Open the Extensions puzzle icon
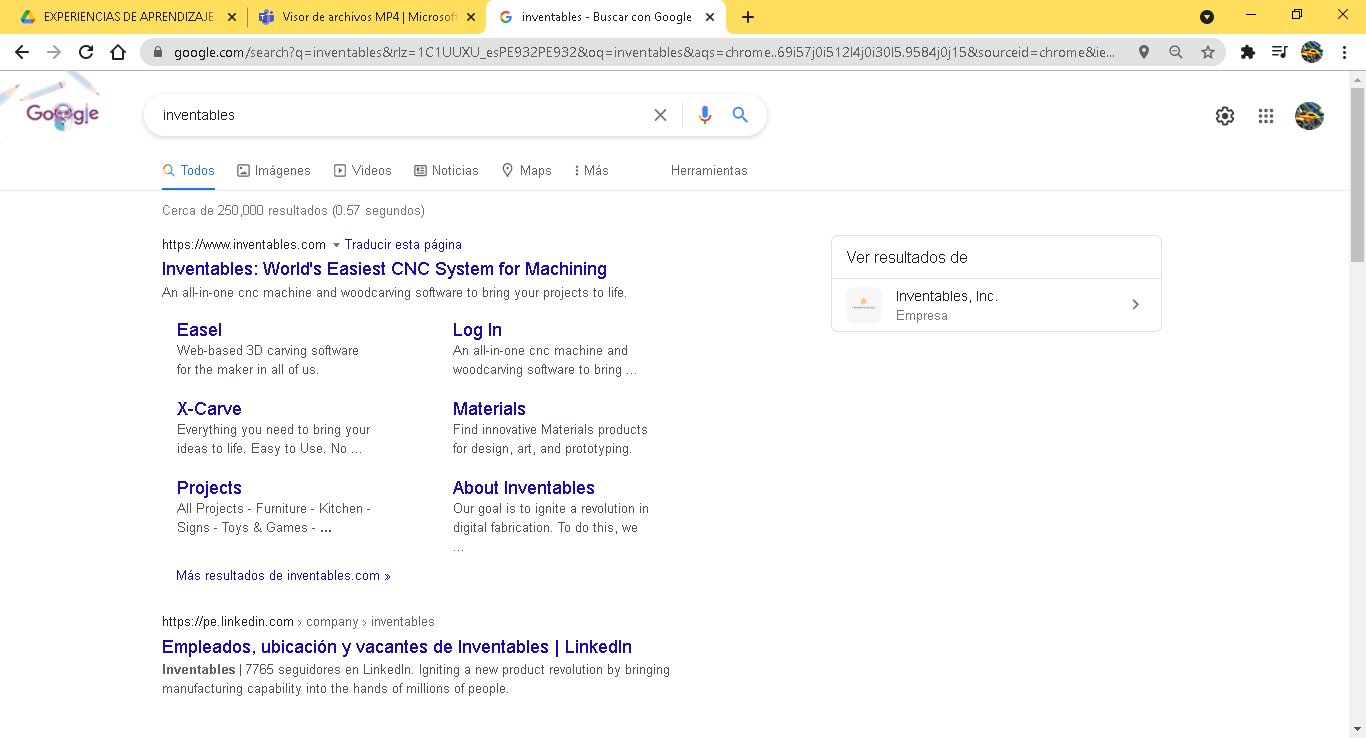 (x=1248, y=52)
